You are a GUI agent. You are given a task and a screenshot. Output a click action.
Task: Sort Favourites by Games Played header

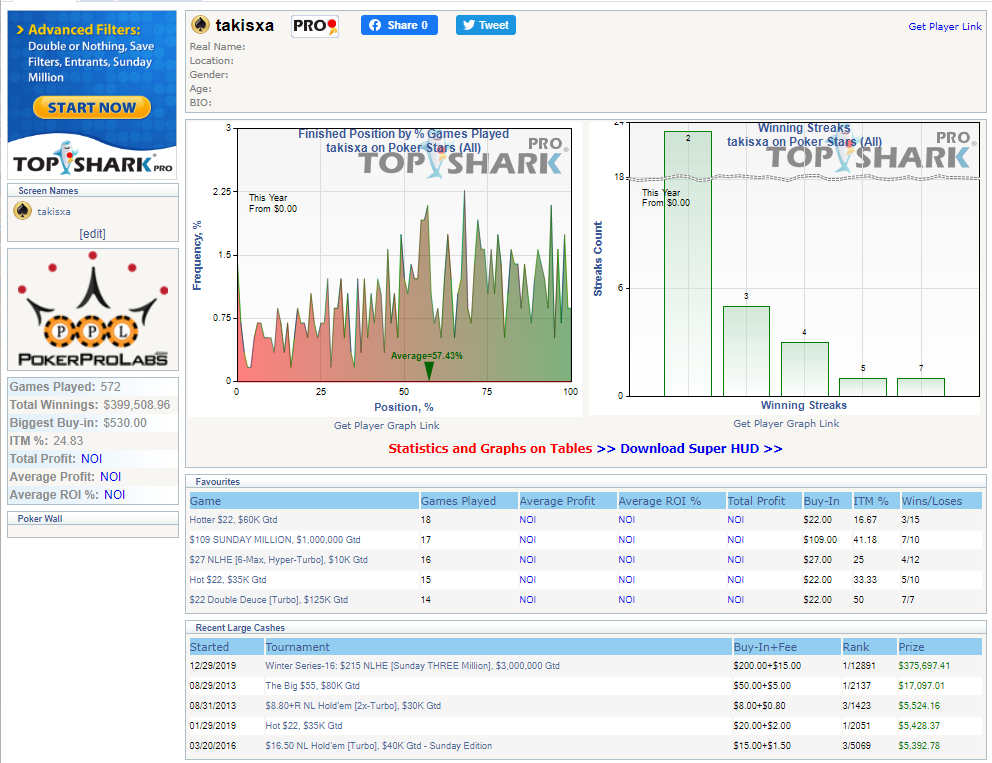click(468, 501)
